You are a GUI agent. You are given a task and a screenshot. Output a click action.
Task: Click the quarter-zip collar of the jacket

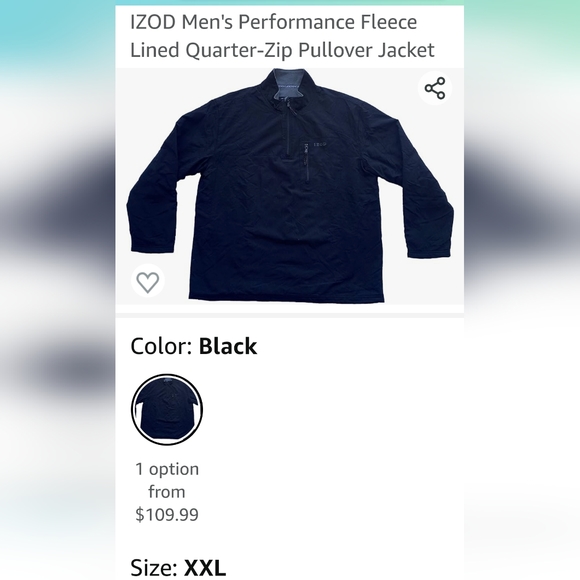point(289,89)
